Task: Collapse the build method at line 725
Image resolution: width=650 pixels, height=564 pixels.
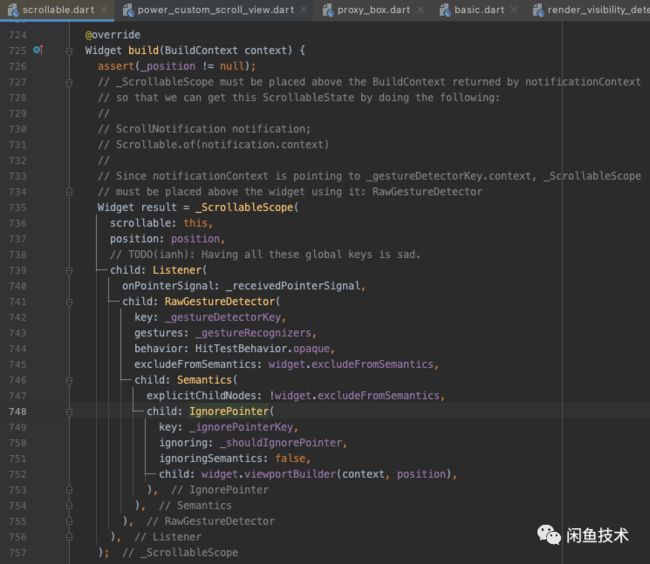Action: (x=69, y=51)
